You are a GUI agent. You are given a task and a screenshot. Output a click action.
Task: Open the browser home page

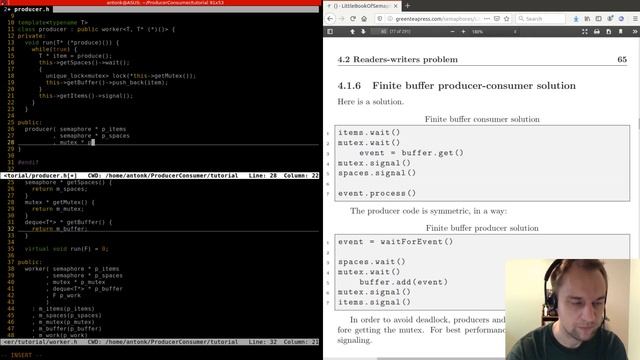[x=364, y=19]
